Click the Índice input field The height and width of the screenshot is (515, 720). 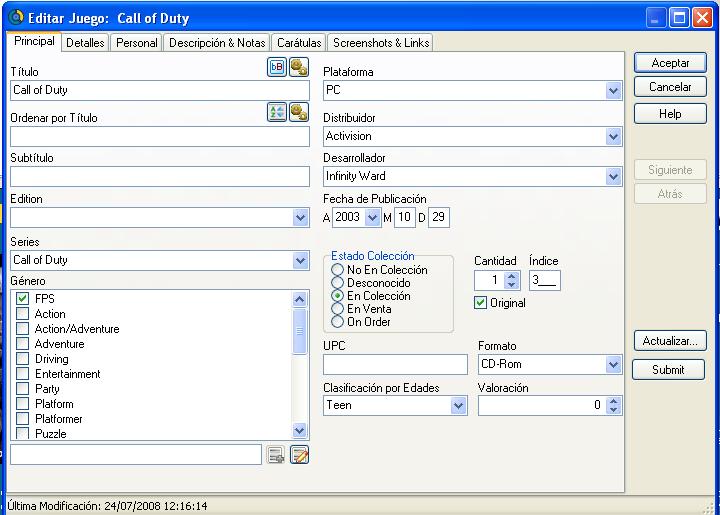point(545,280)
